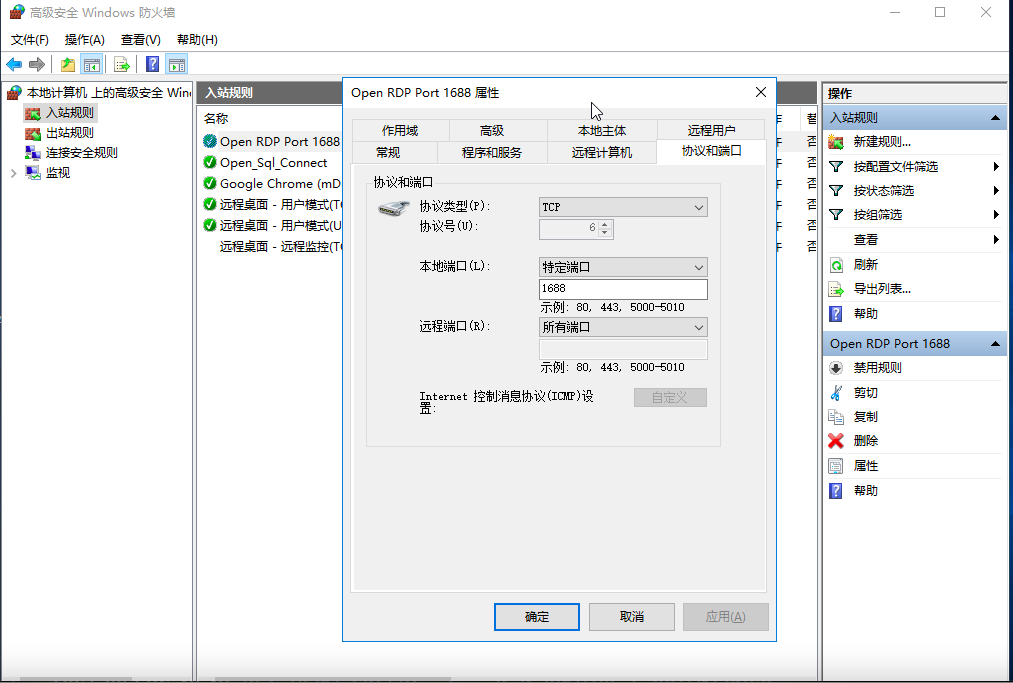Screen dimensions: 1013x683
Task: Select the 远程桌面 - 远程监控 rule
Action: point(271,246)
